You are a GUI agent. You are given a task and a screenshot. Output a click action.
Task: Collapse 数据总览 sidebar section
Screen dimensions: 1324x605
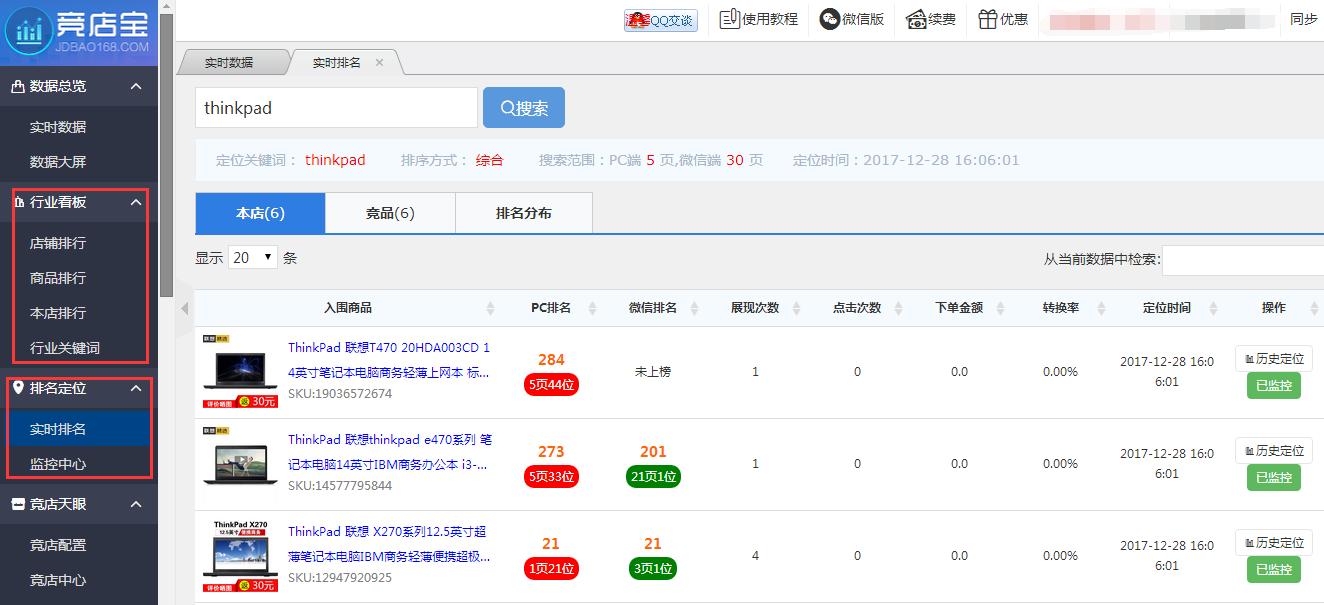click(x=136, y=86)
